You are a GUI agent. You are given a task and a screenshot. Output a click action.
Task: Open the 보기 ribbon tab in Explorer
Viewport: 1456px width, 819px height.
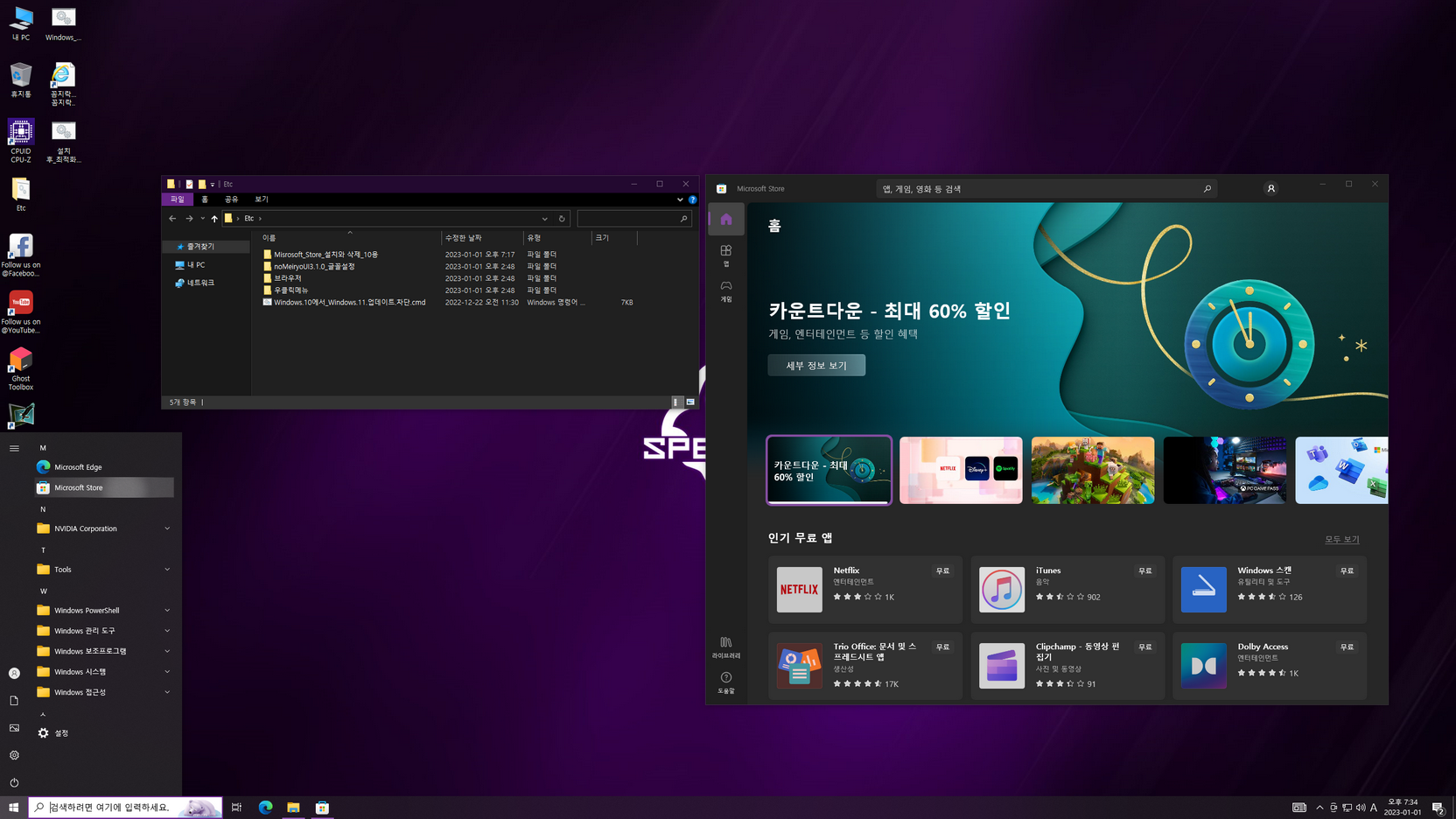tap(262, 199)
